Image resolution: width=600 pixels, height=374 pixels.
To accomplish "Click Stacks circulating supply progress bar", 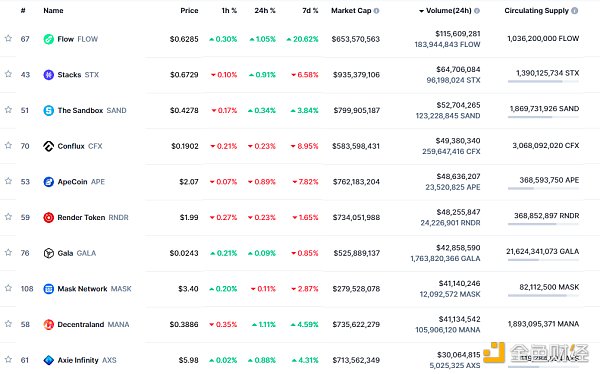I will pos(543,82).
